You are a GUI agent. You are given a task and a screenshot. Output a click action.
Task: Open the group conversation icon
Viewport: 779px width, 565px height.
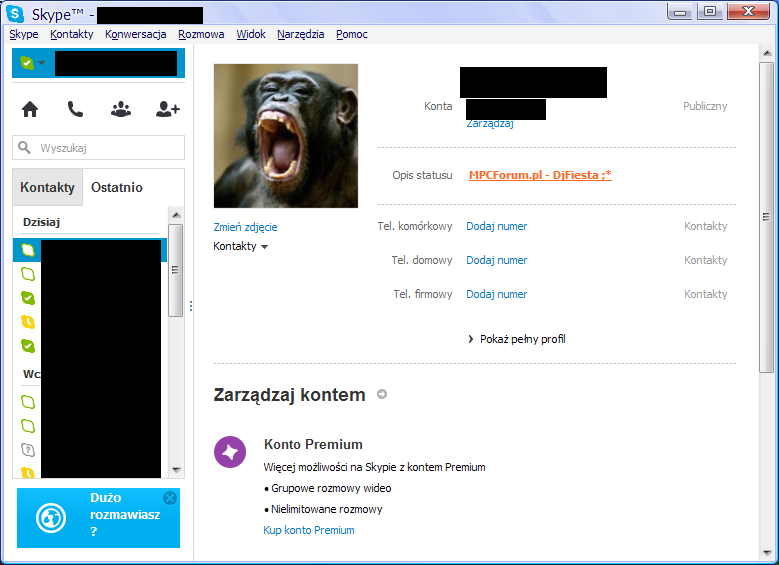[121, 109]
